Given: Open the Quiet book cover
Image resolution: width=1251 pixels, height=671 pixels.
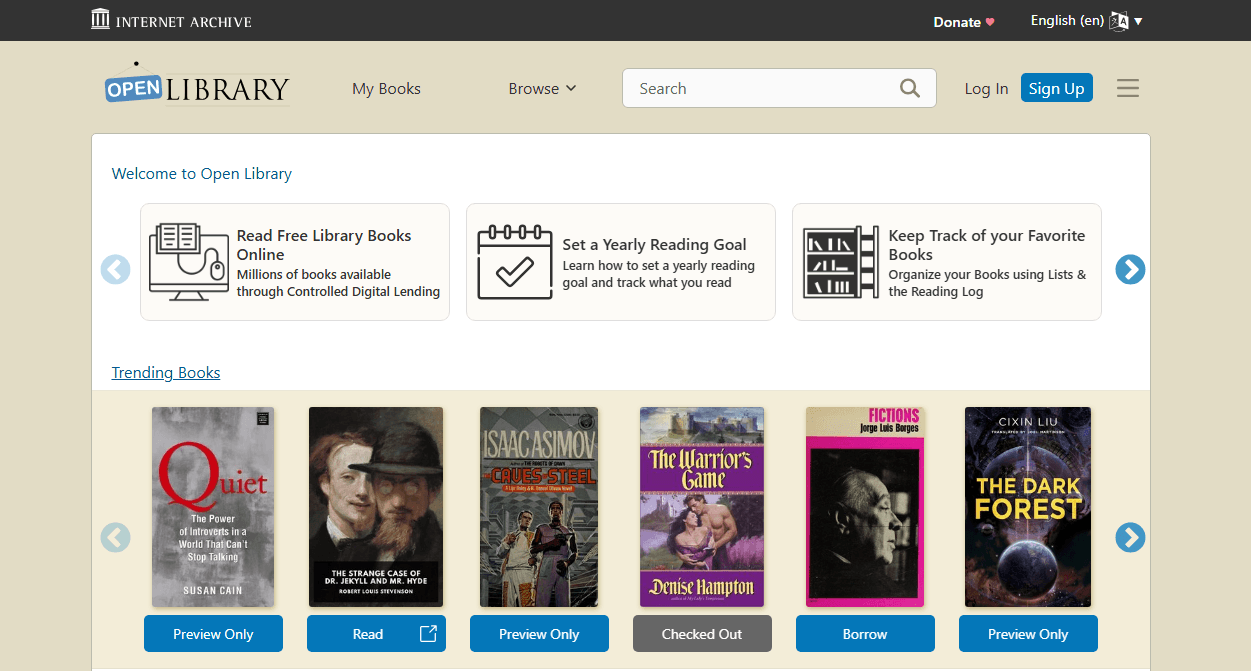Looking at the screenshot, I should (x=213, y=507).
